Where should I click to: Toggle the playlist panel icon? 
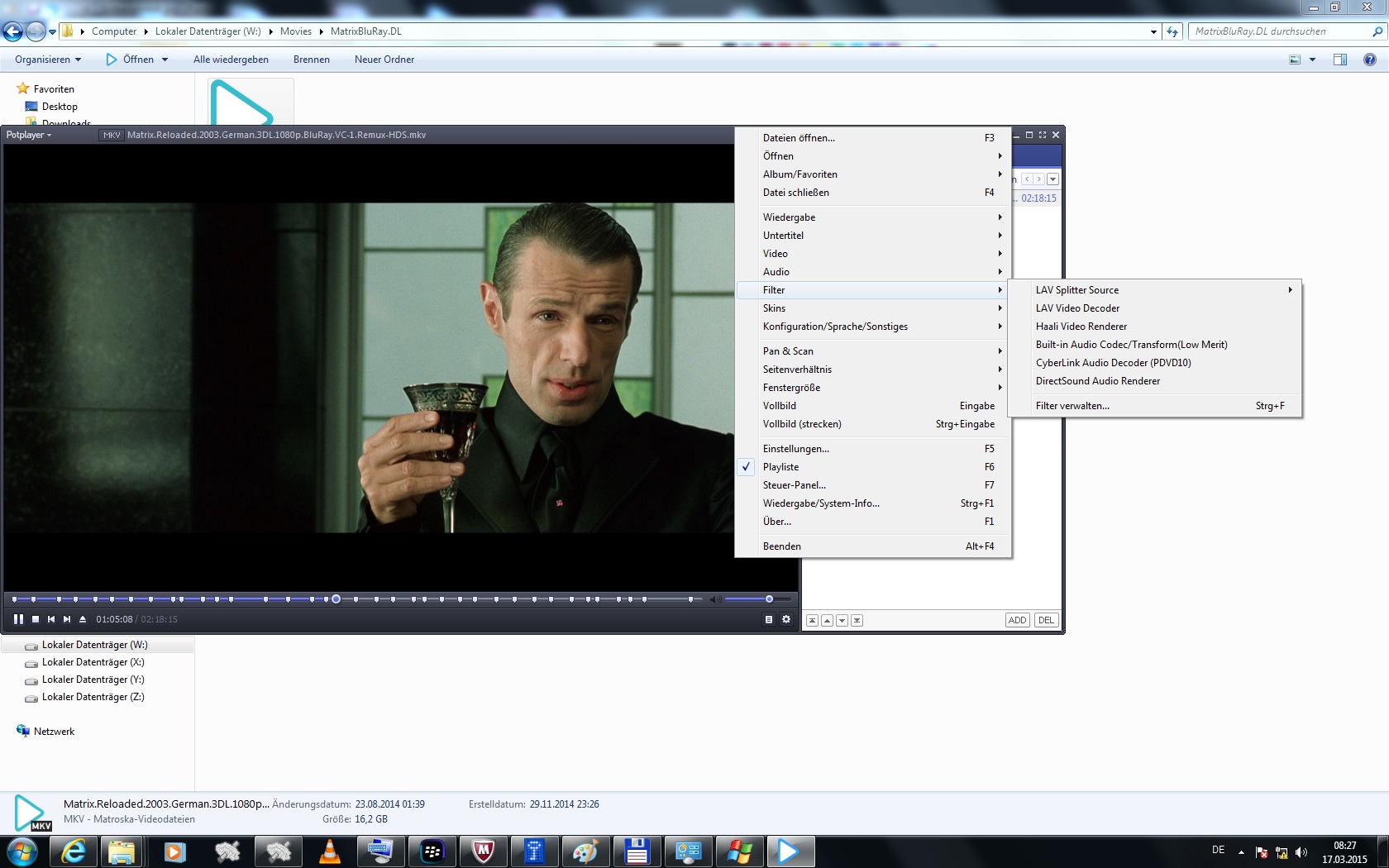click(769, 619)
